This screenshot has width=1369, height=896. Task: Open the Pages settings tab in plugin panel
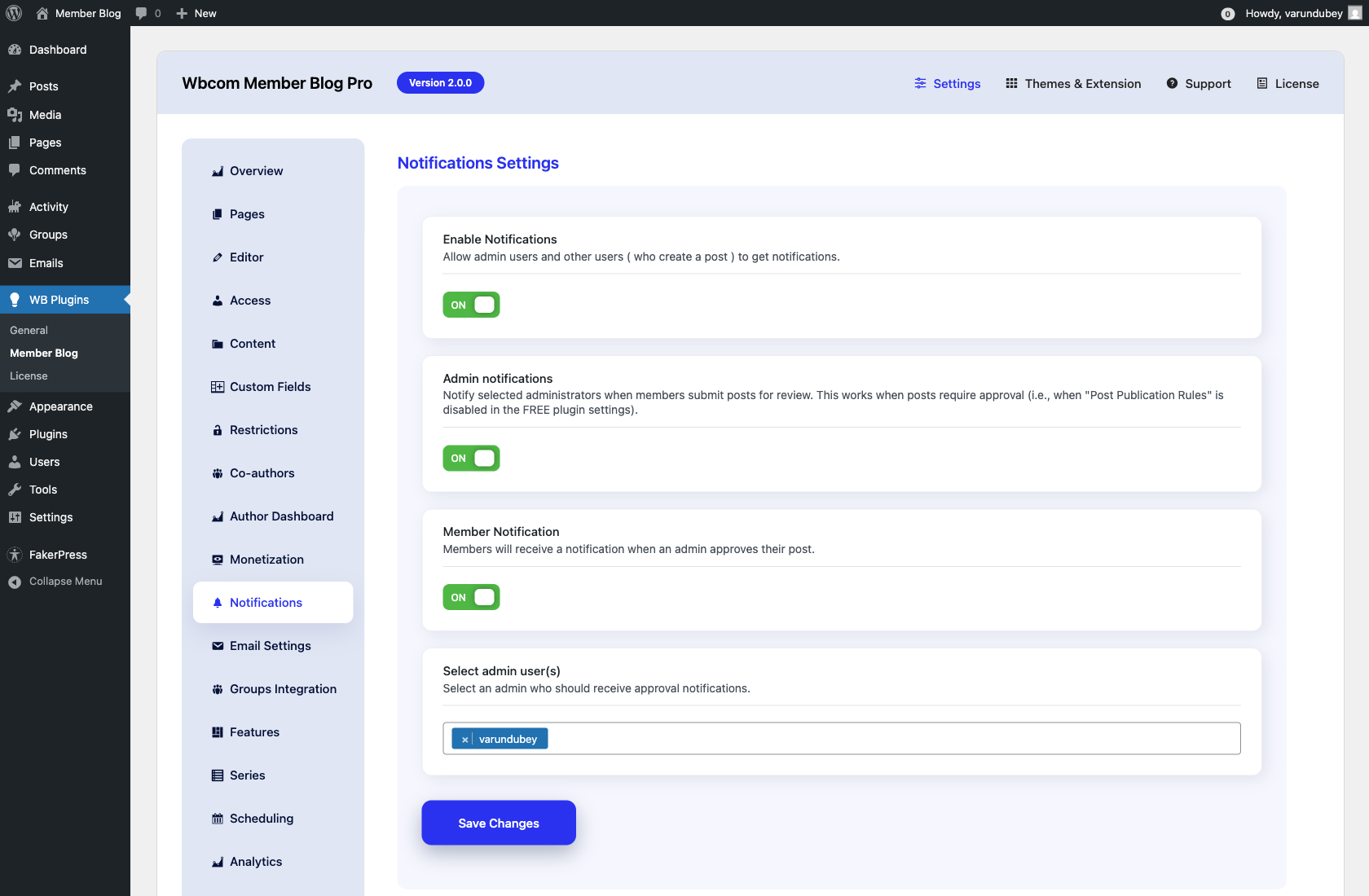(x=273, y=214)
